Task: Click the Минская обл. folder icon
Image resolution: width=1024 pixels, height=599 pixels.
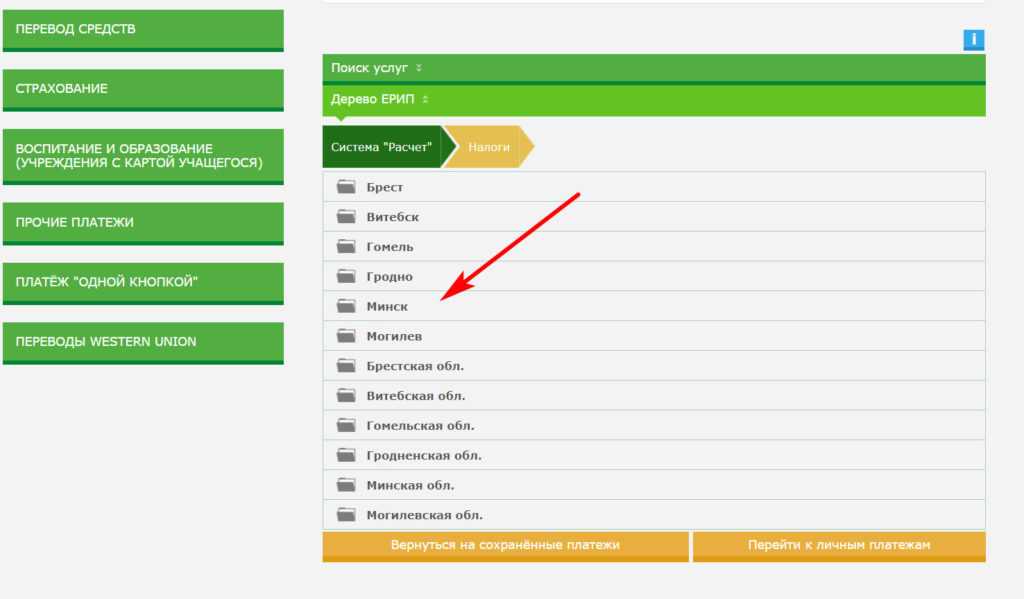Action: point(347,485)
